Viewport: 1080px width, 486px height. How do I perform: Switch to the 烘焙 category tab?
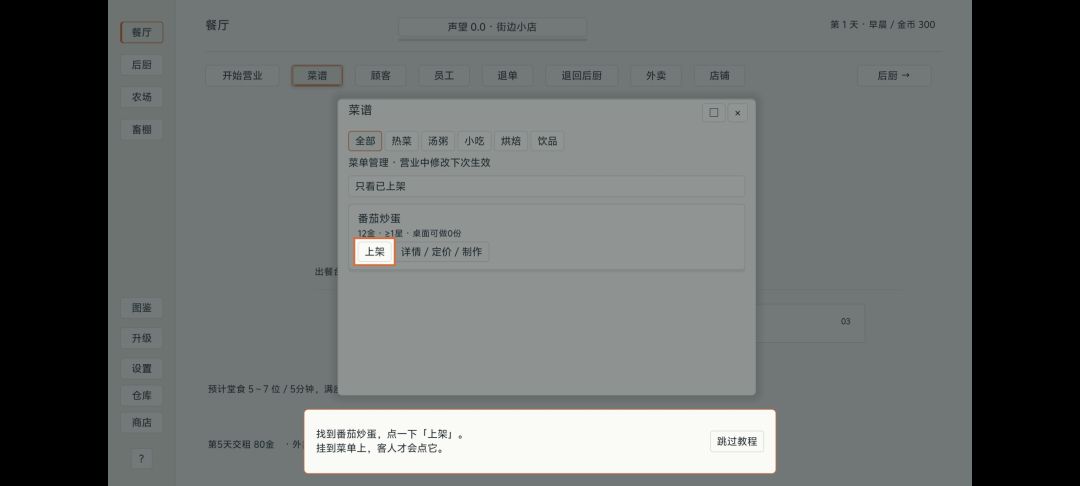[510, 141]
